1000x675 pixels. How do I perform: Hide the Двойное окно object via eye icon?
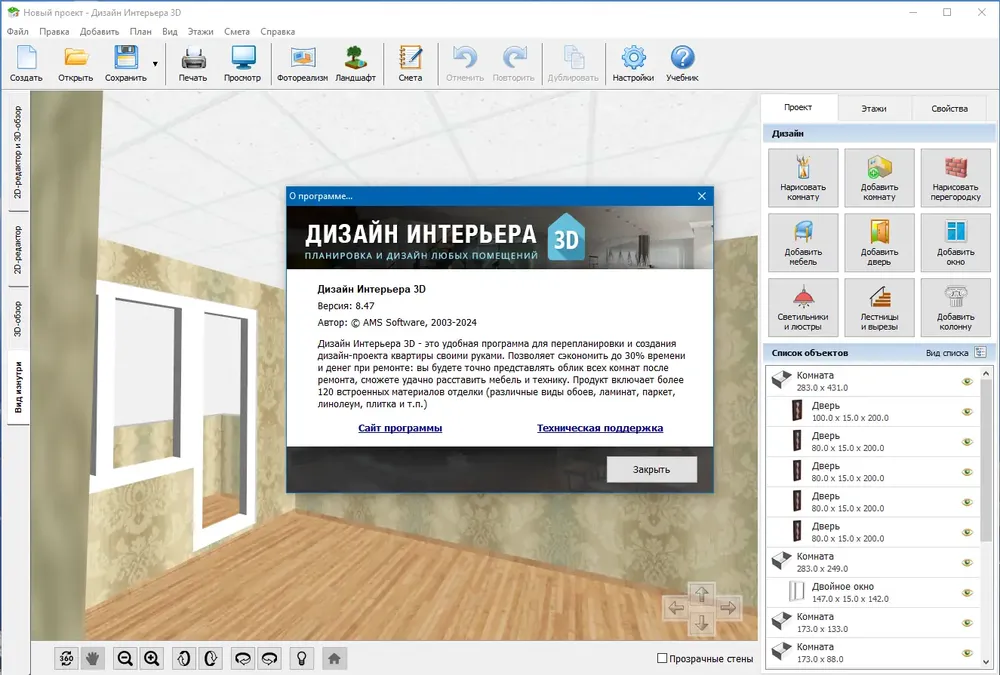967,593
